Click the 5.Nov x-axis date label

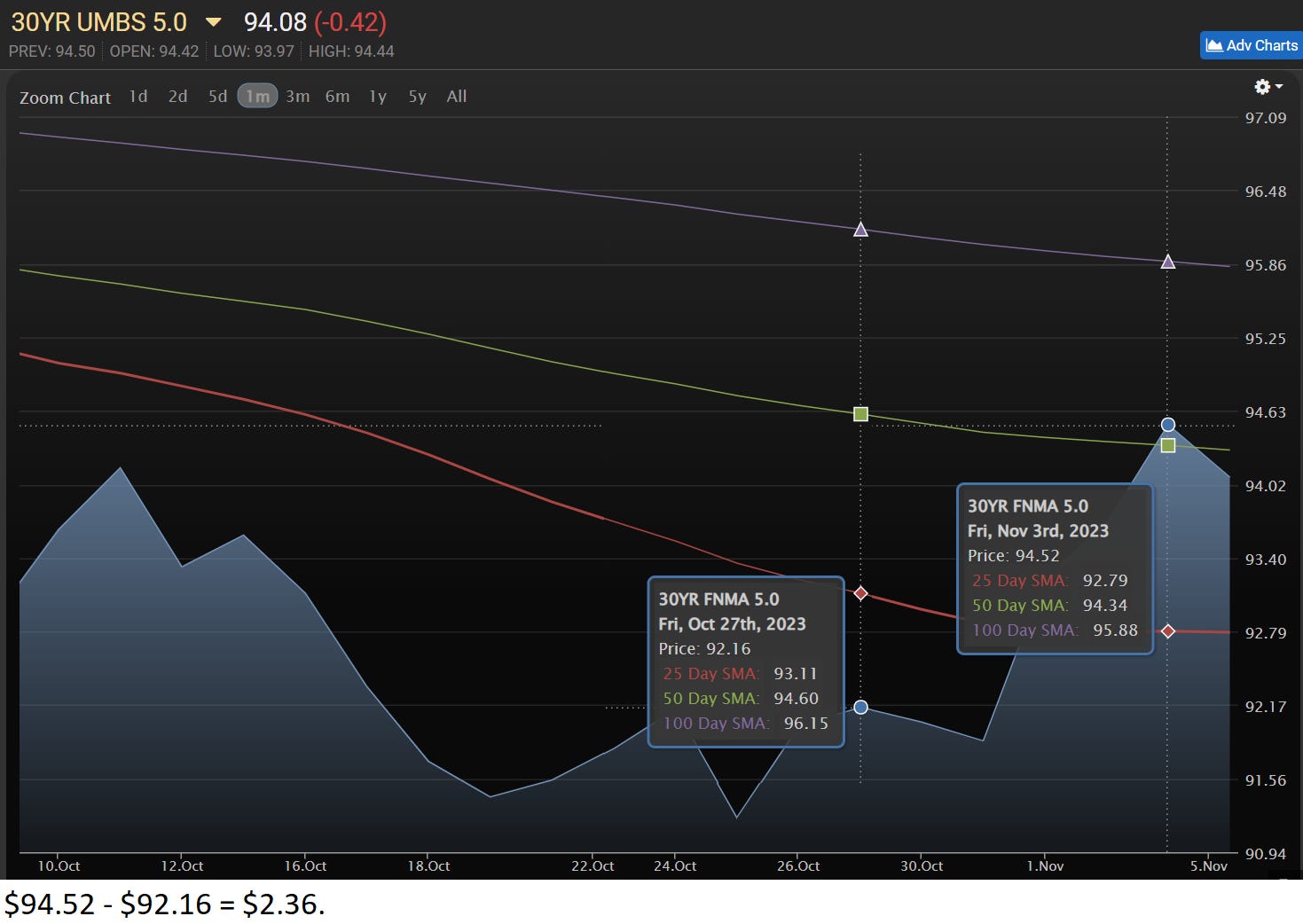1209,866
